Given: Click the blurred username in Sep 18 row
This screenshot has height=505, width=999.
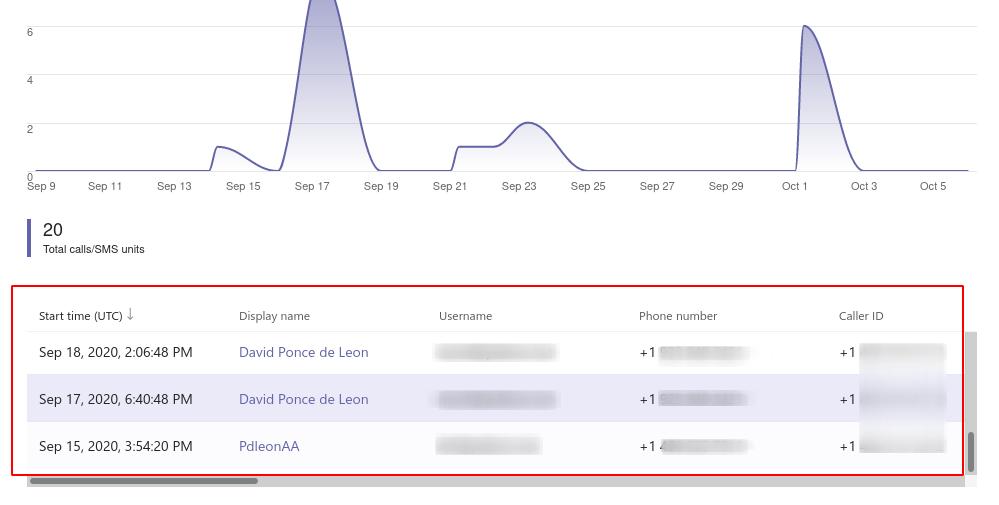Looking at the screenshot, I should (x=495, y=352).
